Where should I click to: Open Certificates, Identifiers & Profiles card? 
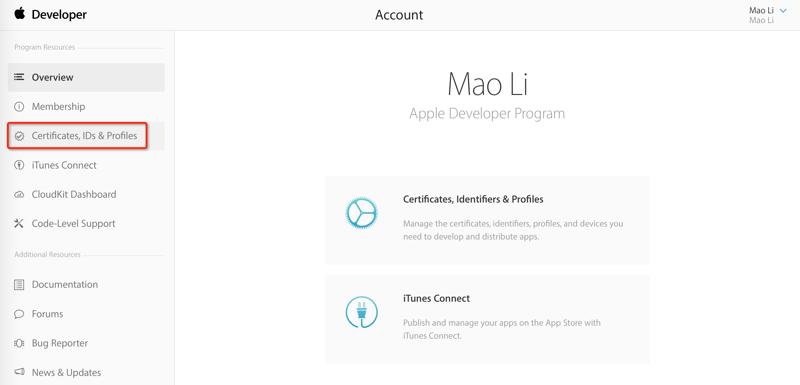(487, 220)
